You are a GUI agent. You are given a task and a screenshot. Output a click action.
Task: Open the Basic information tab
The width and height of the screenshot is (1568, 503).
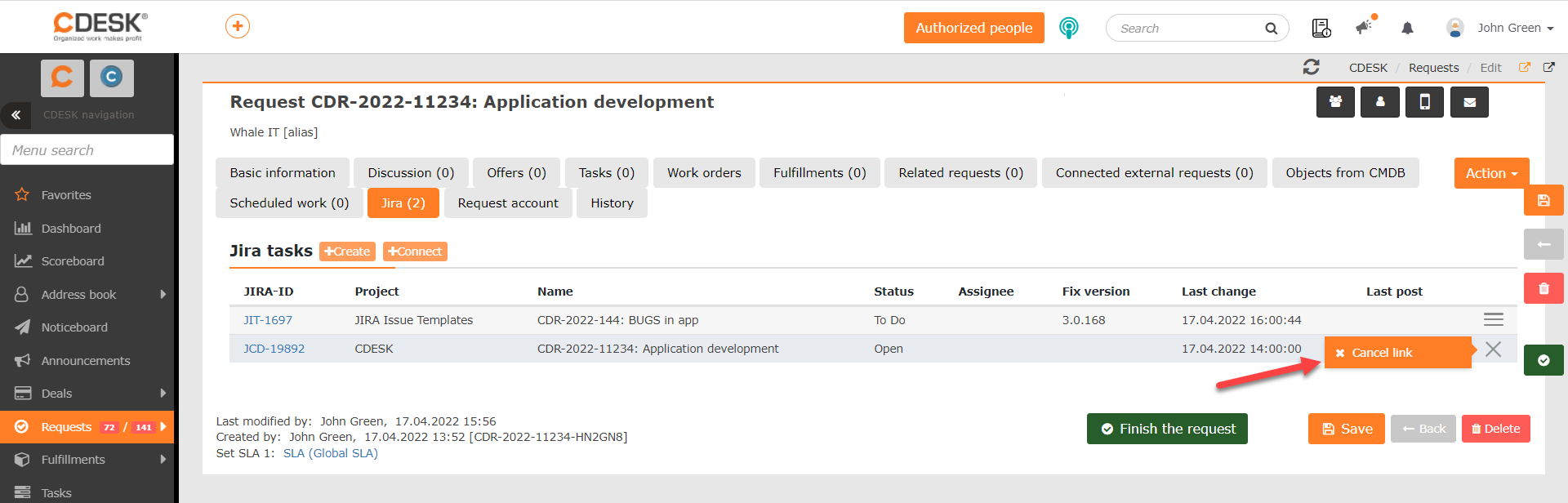[283, 173]
